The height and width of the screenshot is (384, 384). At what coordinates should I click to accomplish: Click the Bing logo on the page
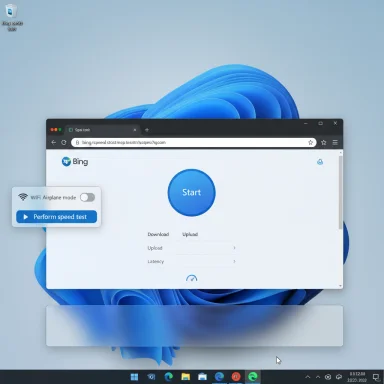75,162
